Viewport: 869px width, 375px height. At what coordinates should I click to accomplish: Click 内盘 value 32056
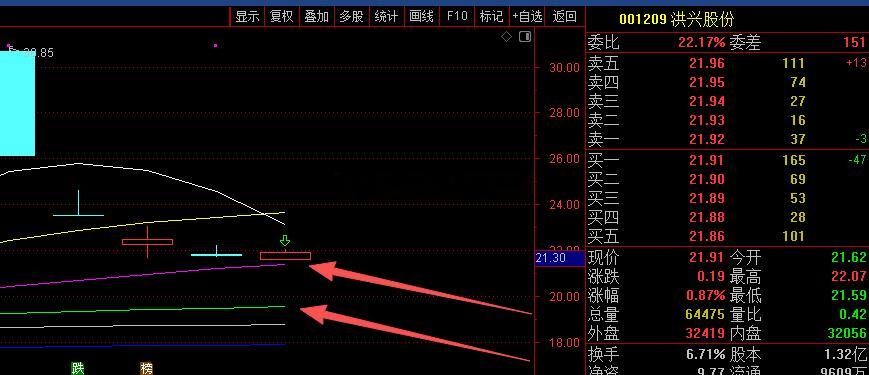click(x=847, y=333)
